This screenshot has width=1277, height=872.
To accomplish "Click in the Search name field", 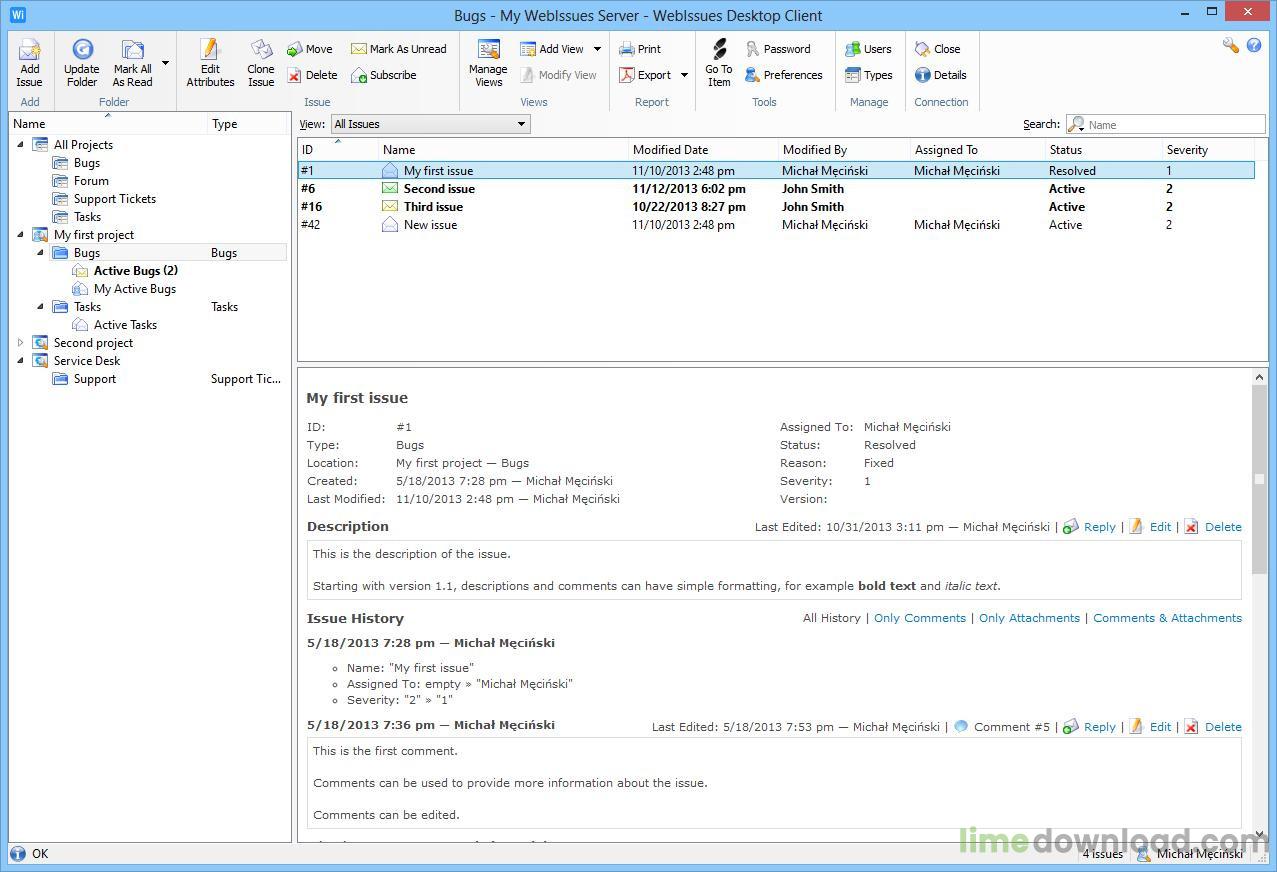I will (x=1165, y=124).
